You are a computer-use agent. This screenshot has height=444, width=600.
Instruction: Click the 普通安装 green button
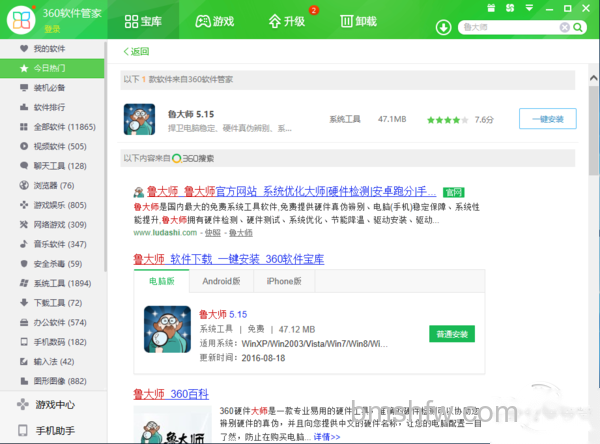click(452, 334)
